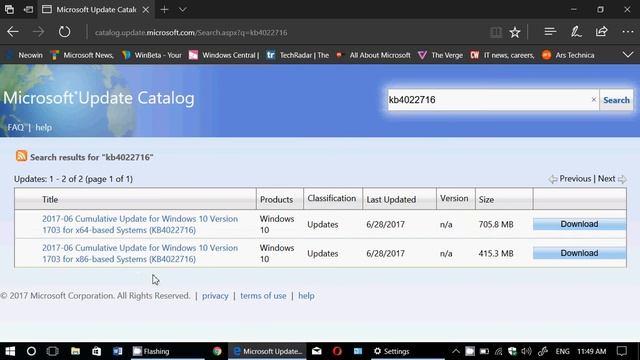The image size is (640, 360).
Task: Sort by Products column header
Action: (x=276, y=199)
